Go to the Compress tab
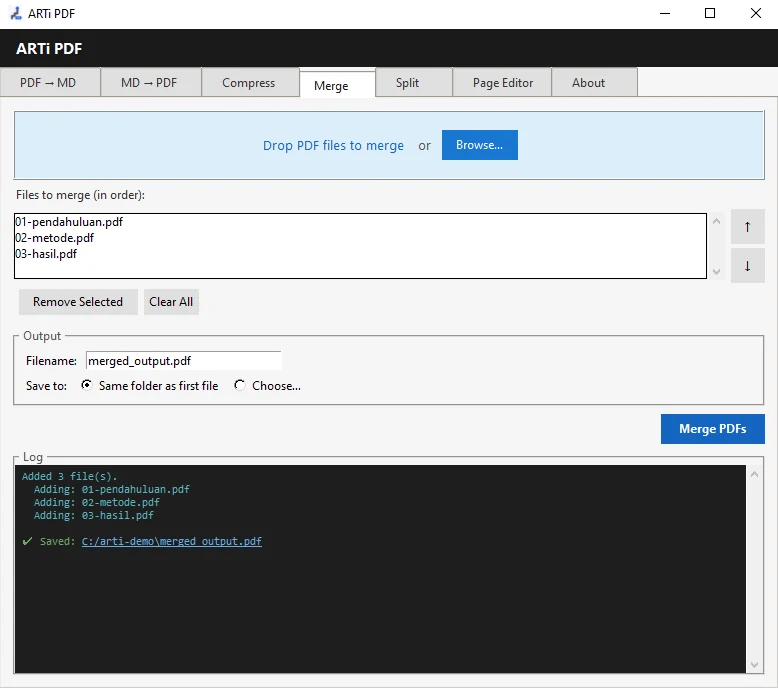 [251, 82]
